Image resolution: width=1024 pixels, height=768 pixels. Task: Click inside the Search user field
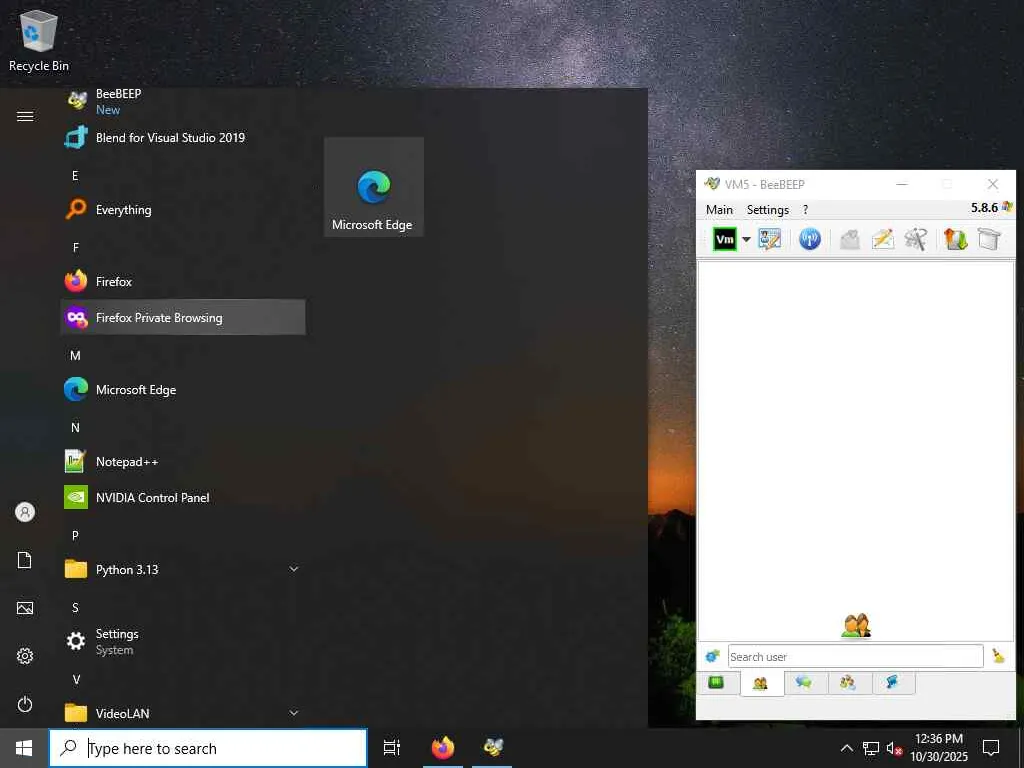pyautogui.click(x=856, y=656)
